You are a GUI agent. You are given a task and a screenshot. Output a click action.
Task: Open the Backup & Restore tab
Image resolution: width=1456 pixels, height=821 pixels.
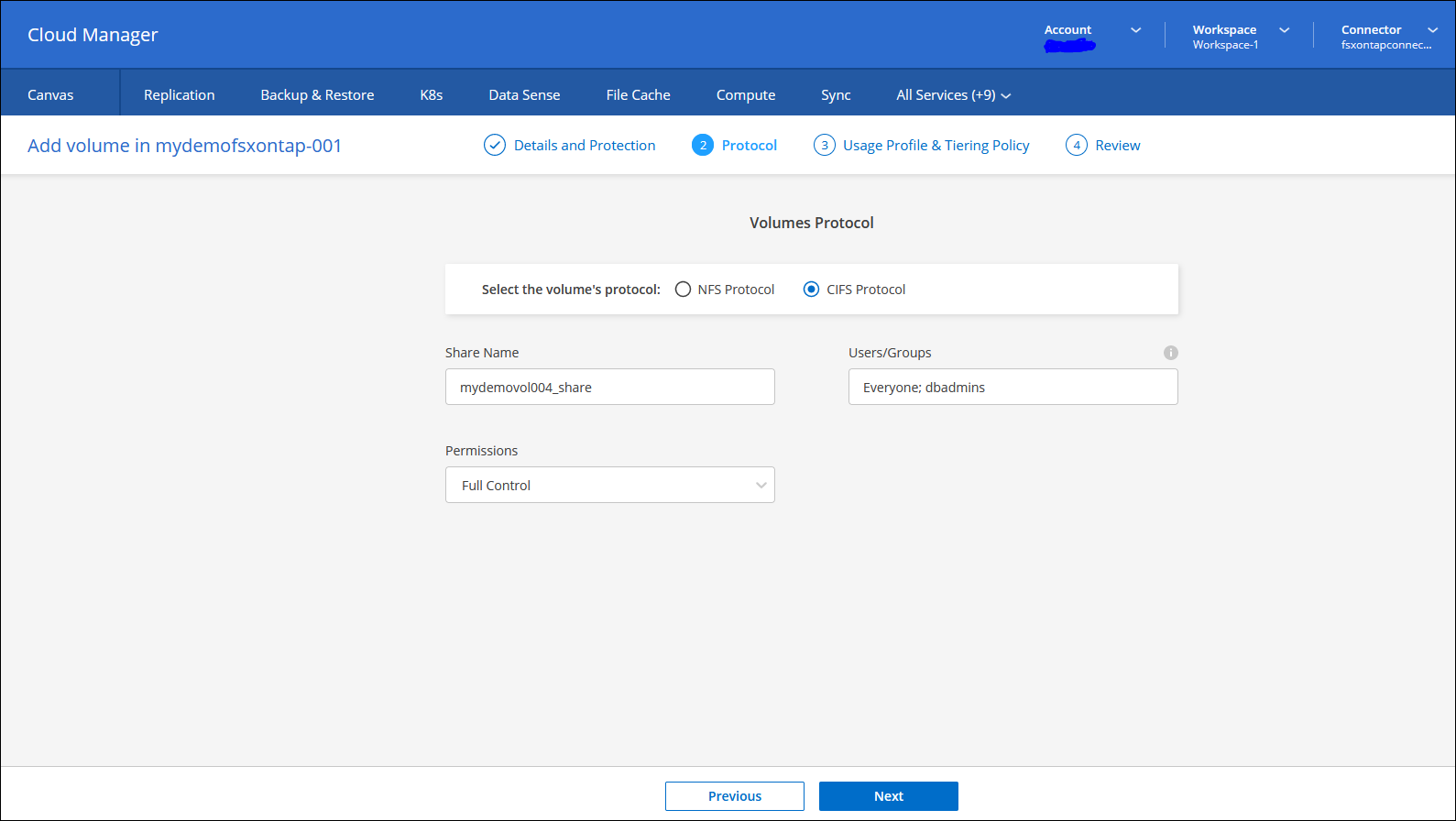click(x=317, y=95)
